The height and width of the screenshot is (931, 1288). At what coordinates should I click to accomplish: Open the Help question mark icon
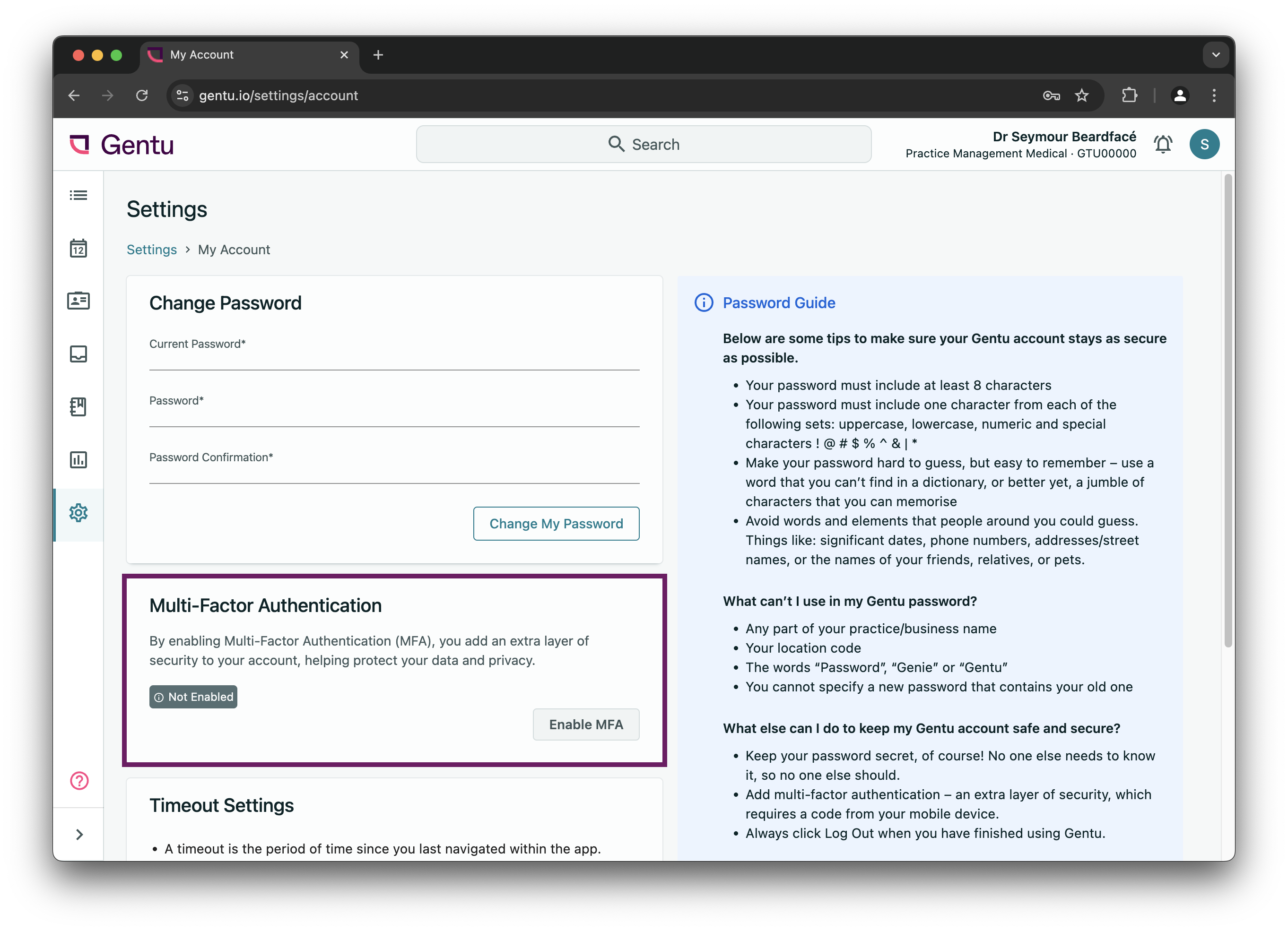click(x=79, y=781)
